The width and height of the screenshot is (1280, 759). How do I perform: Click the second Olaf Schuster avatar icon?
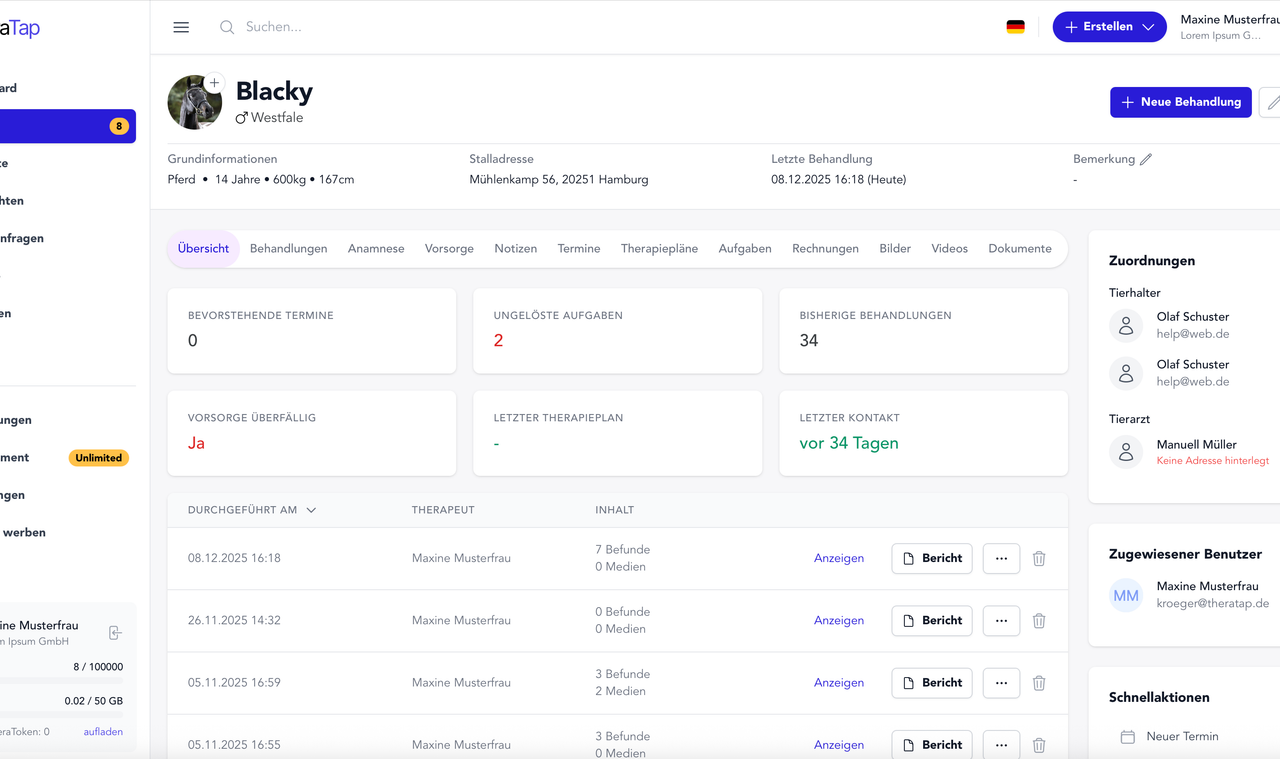[1126, 373]
